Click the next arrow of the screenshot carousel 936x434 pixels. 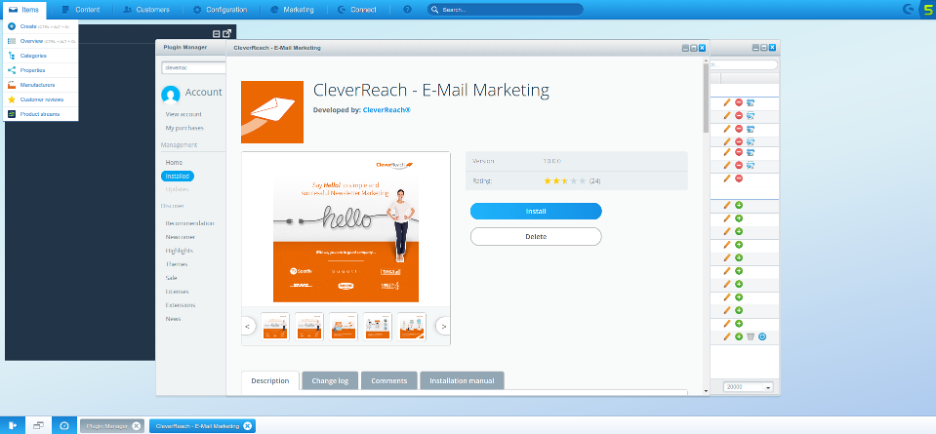coord(443,327)
